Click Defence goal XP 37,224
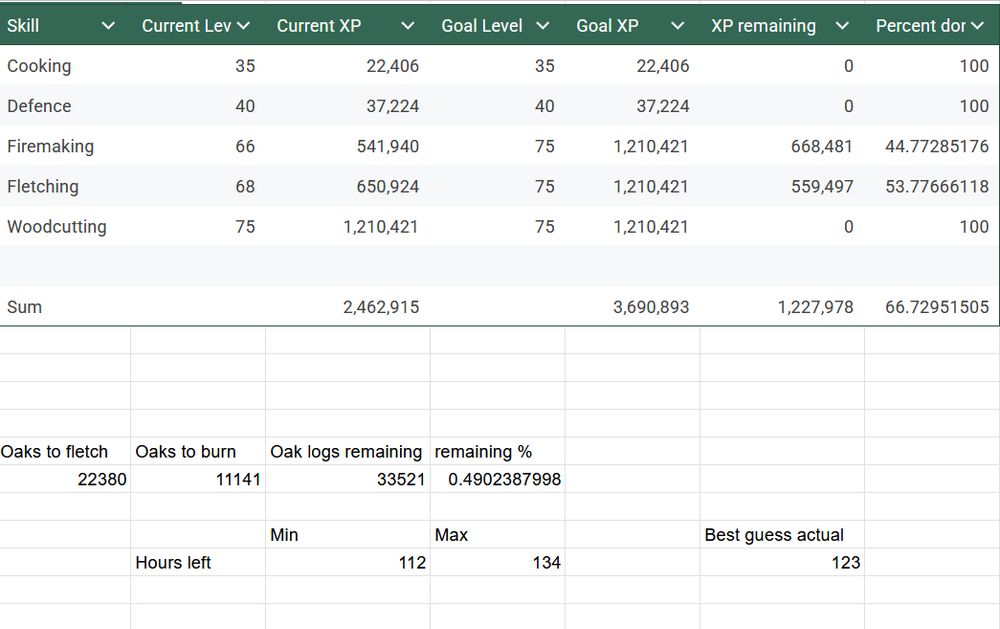 (x=663, y=106)
